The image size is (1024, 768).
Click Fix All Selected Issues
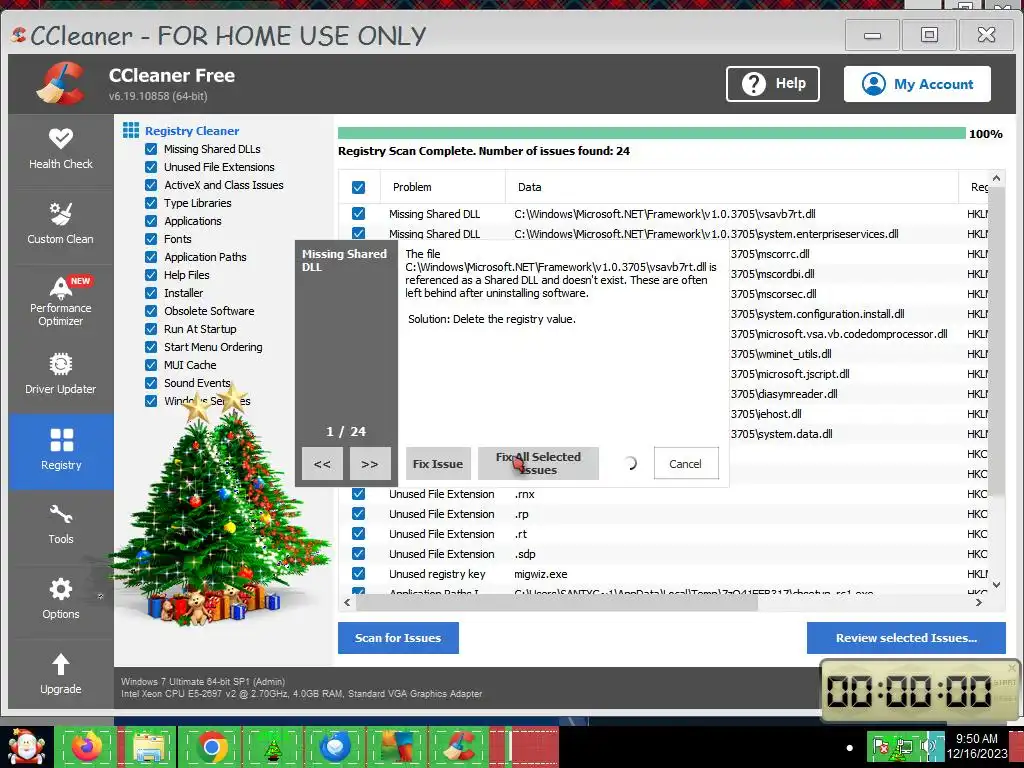(538, 464)
